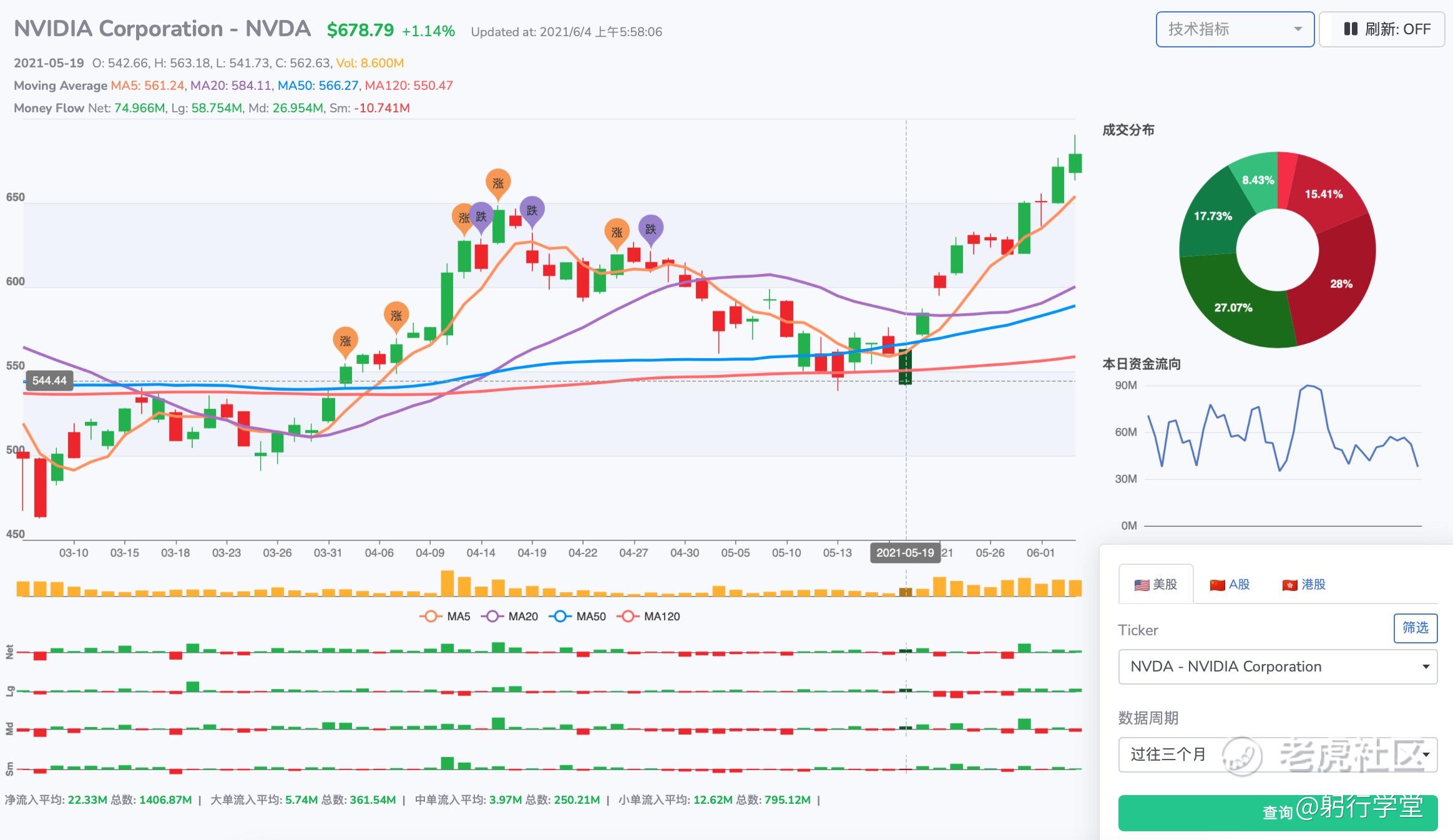Viewport: 1453px width, 840px height.
Task: Click the purple 跌 marker near 04-19
Action: tap(532, 210)
